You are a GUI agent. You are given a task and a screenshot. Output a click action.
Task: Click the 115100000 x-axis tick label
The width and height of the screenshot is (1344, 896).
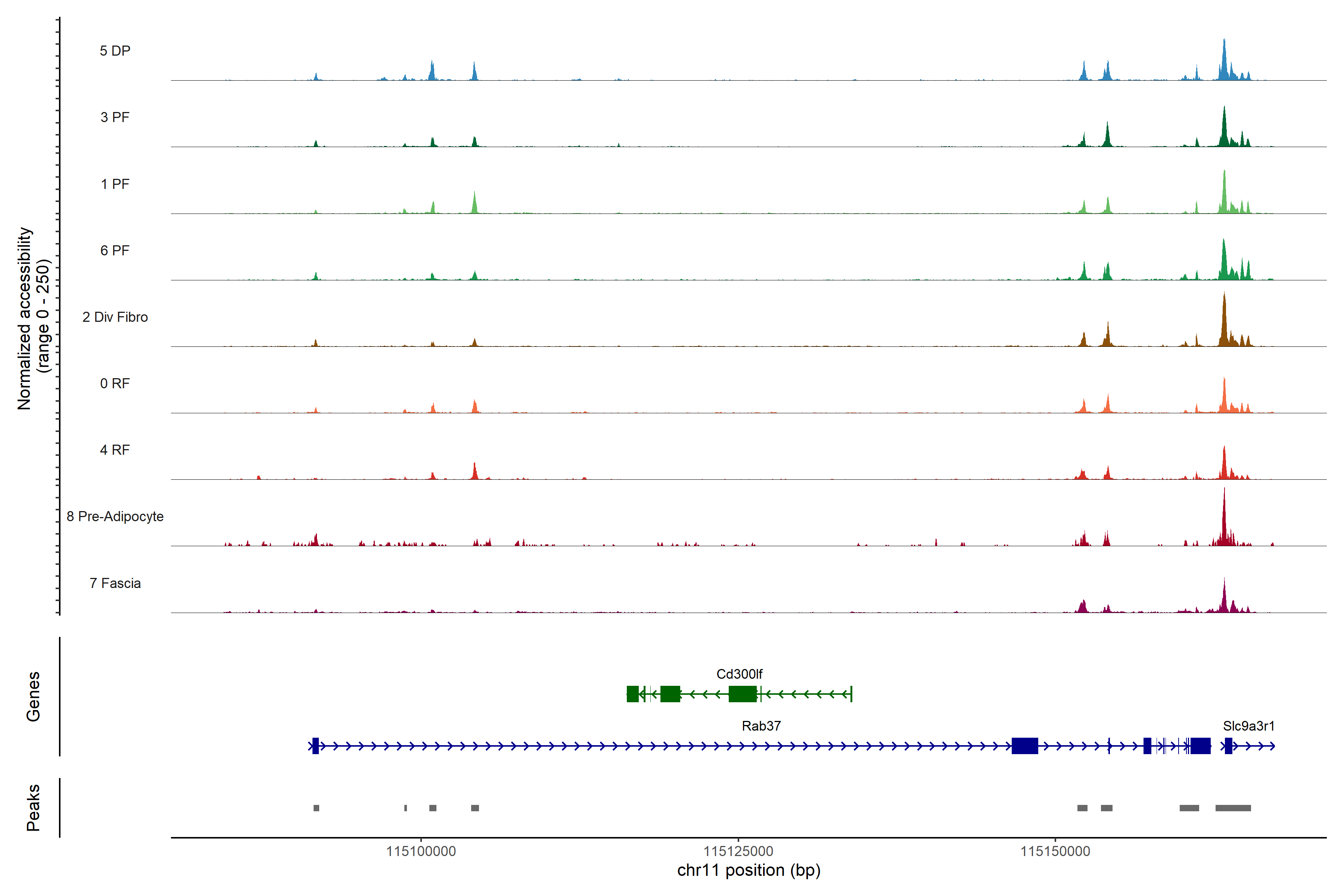click(x=421, y=852)
